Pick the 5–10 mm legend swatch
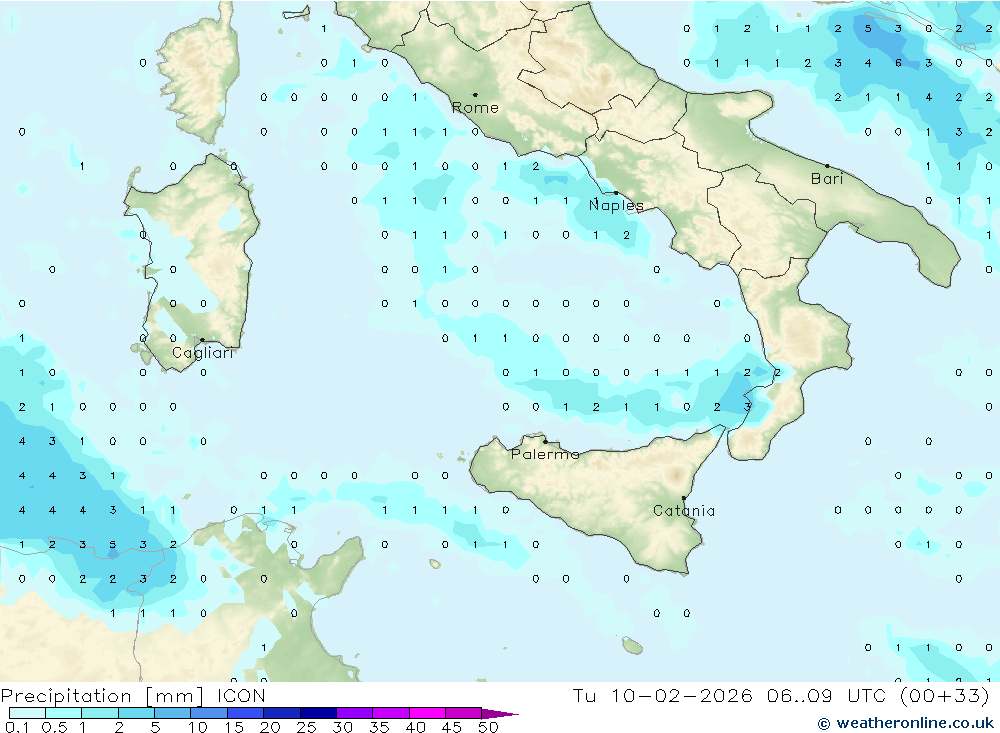 pyautogui.click(x=172, y=713)
